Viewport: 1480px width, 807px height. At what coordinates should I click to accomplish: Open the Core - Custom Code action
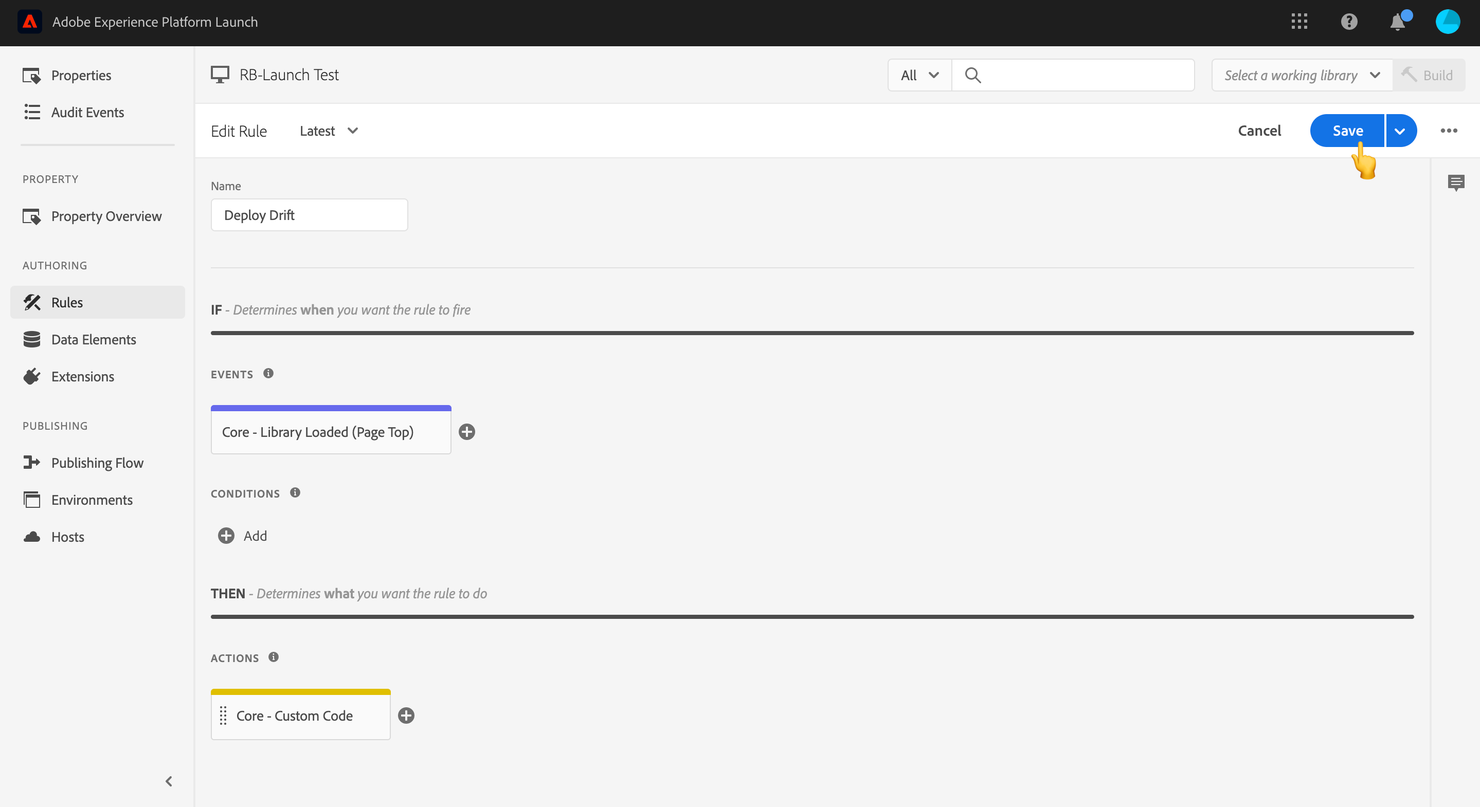[x=301, y=714]
